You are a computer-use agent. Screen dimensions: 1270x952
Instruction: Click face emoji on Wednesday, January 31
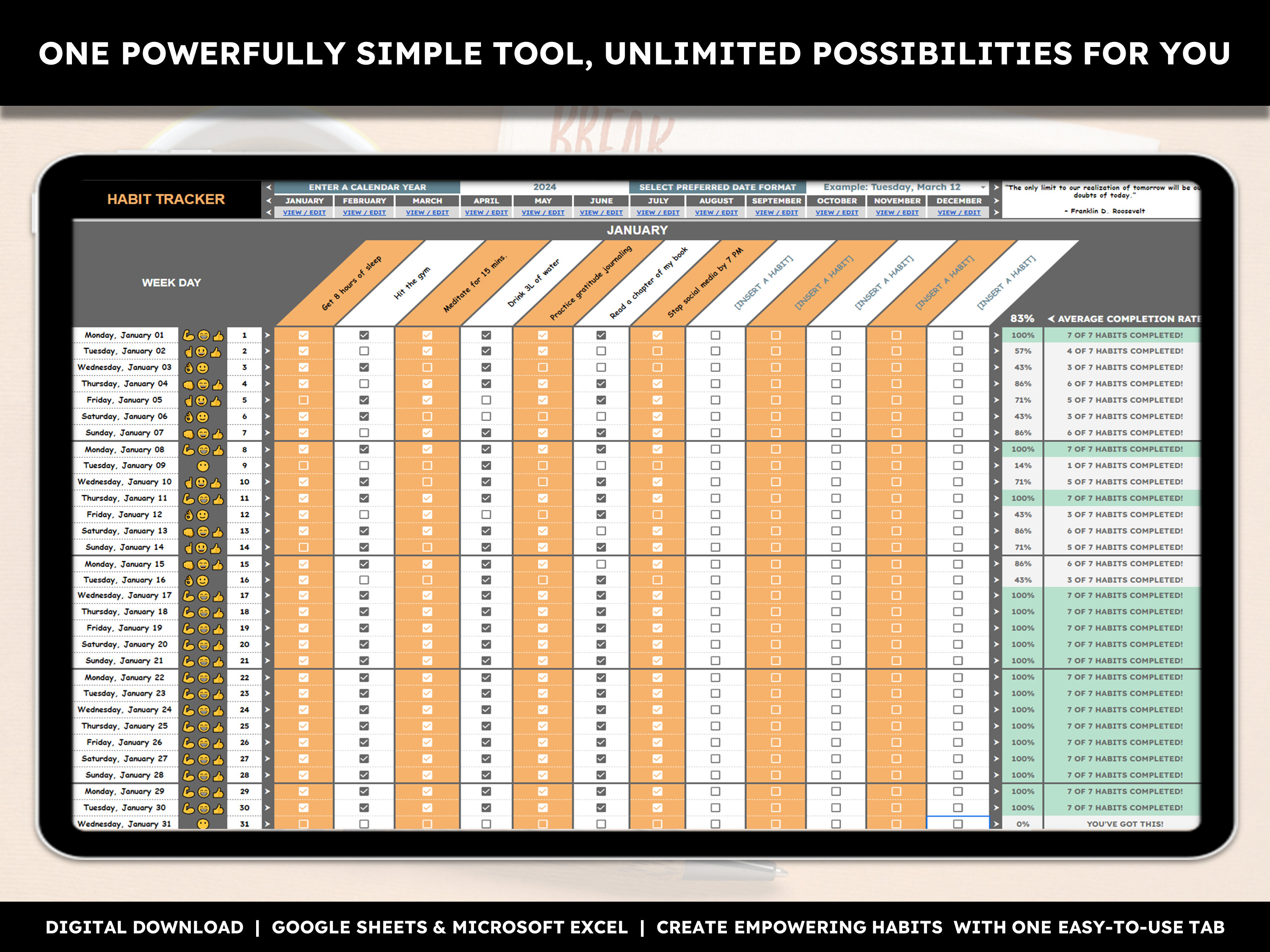(203, 824)
